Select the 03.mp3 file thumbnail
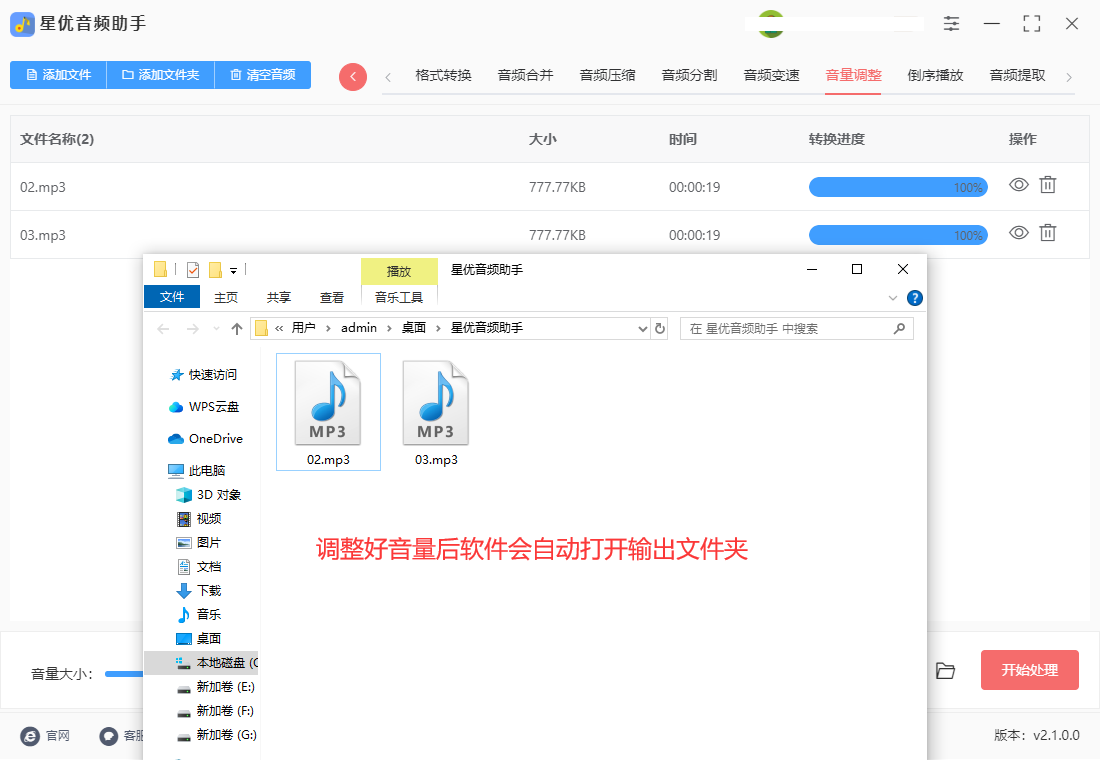The width and height of the screenshot is (1100, 760). (436, 412)
